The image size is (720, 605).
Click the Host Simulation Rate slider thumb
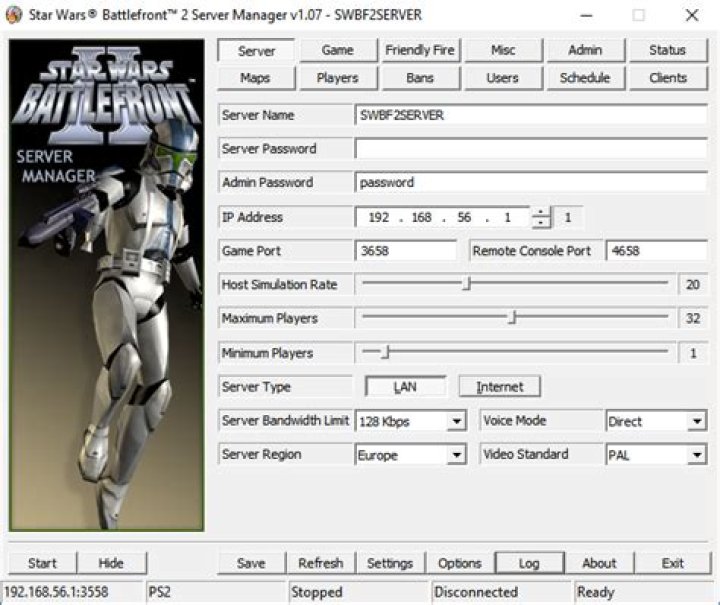click(467, 284)
